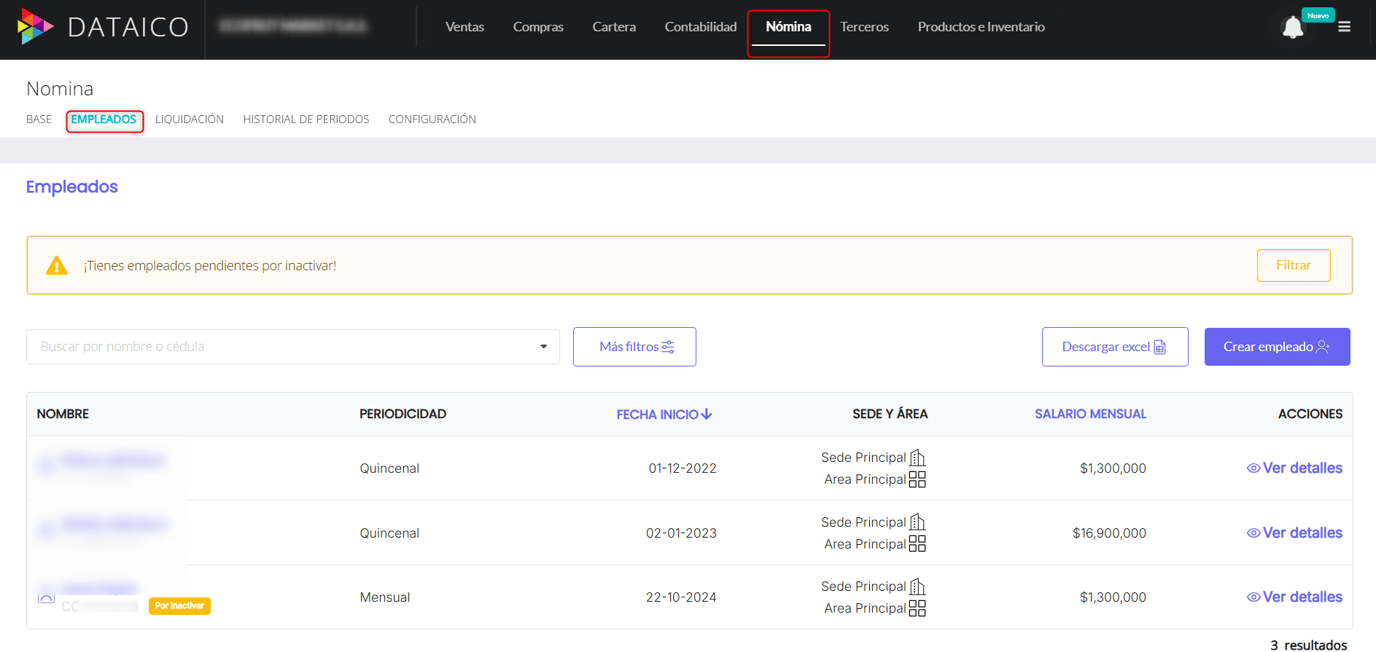Focus the Buscar por nombre o cédula field
1376x652 pixels.
pos(280,347)
